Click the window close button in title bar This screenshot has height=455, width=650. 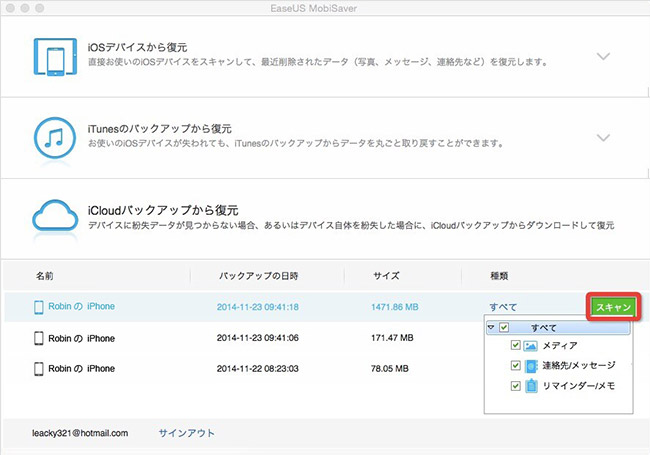[10, 8]
